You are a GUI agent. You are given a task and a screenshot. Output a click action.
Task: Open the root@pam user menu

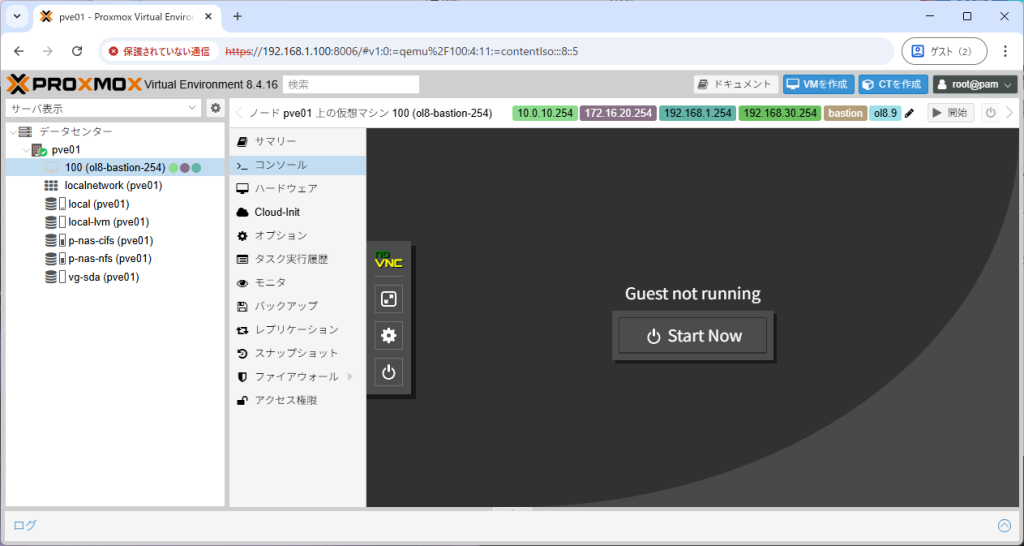974,84
